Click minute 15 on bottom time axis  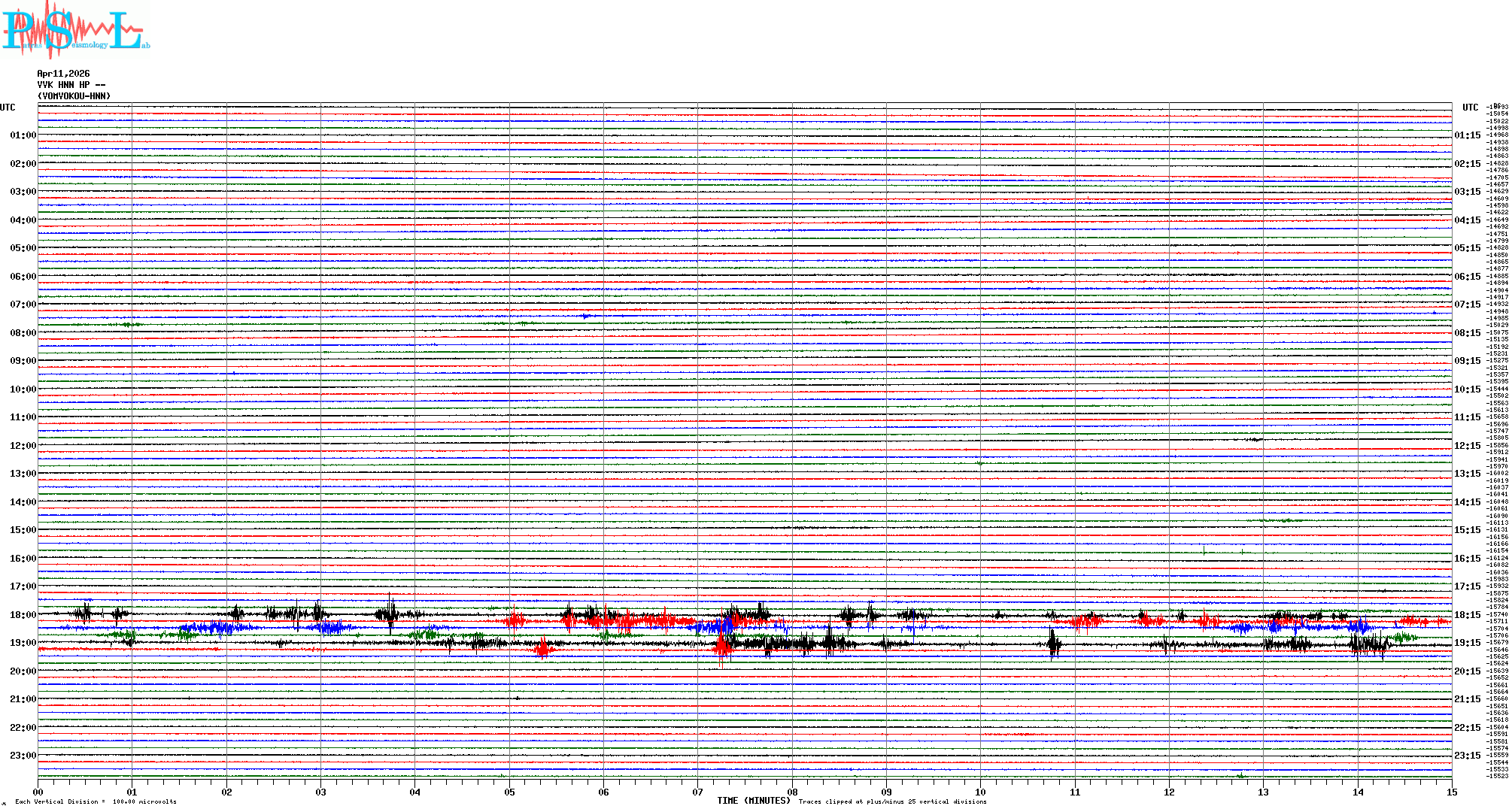click(x=1451, y=792)
